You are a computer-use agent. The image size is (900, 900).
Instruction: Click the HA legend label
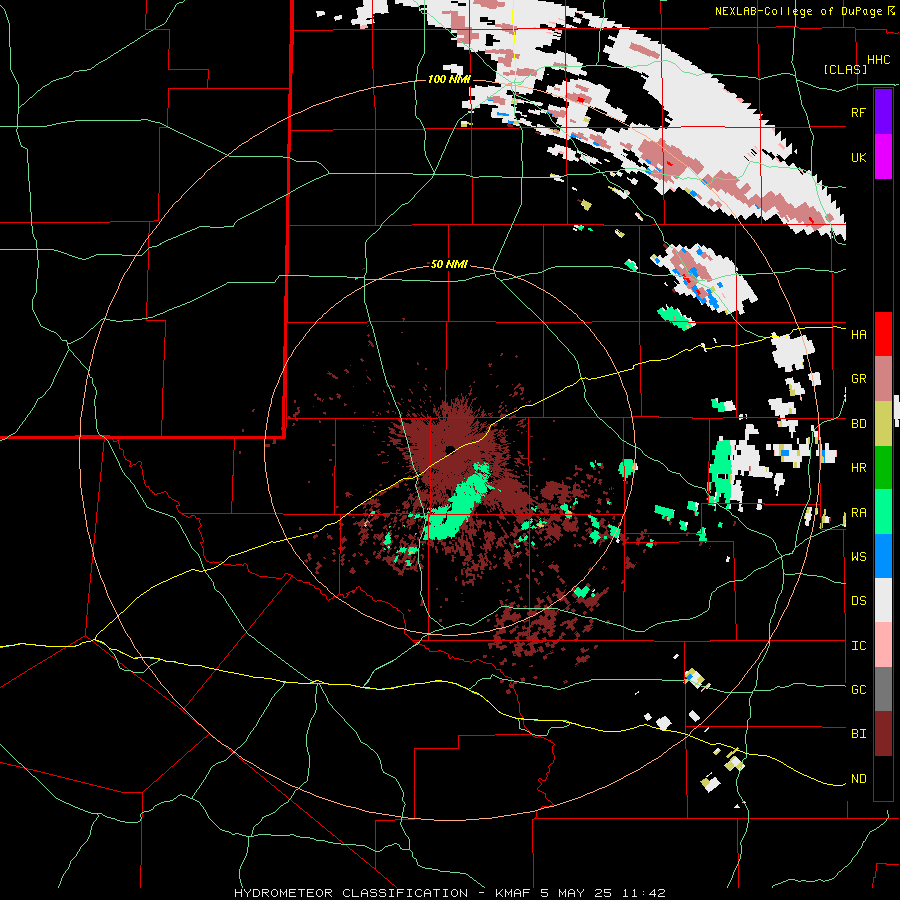[858, 334]
